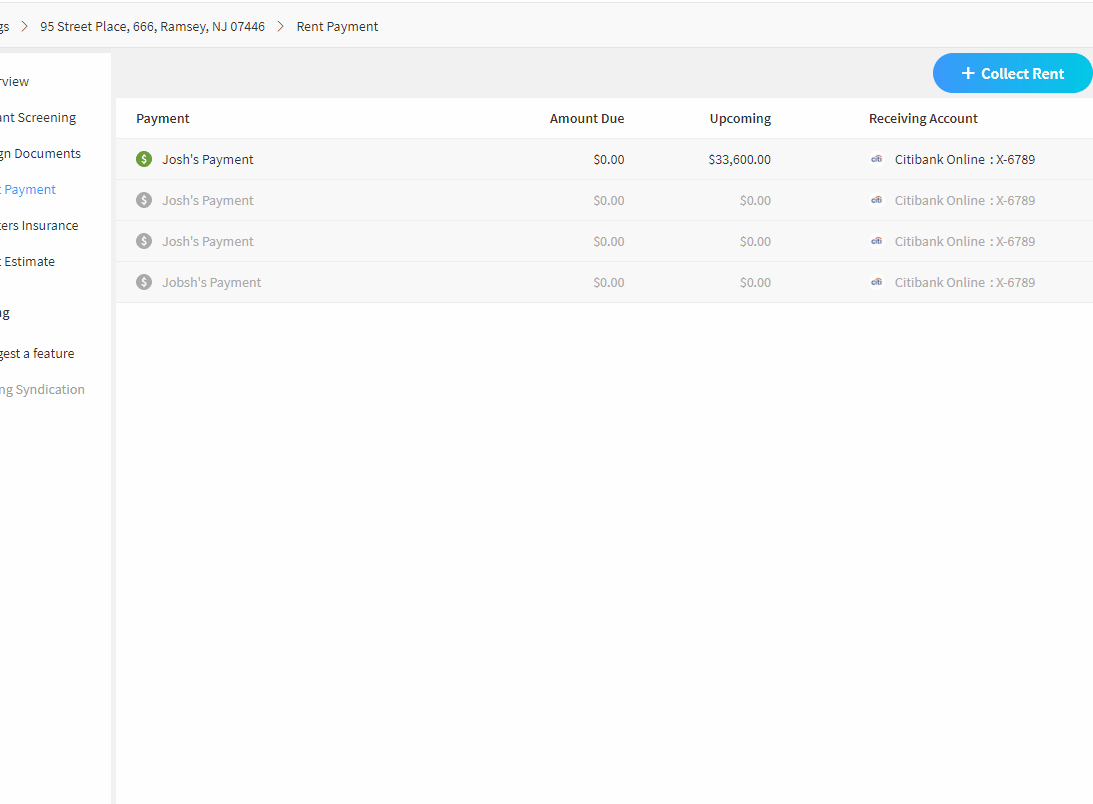The width and height of the screenshot is (1093, 804).
Task: Open the Jobsh's Payment row
Action: tap(212, 282)
